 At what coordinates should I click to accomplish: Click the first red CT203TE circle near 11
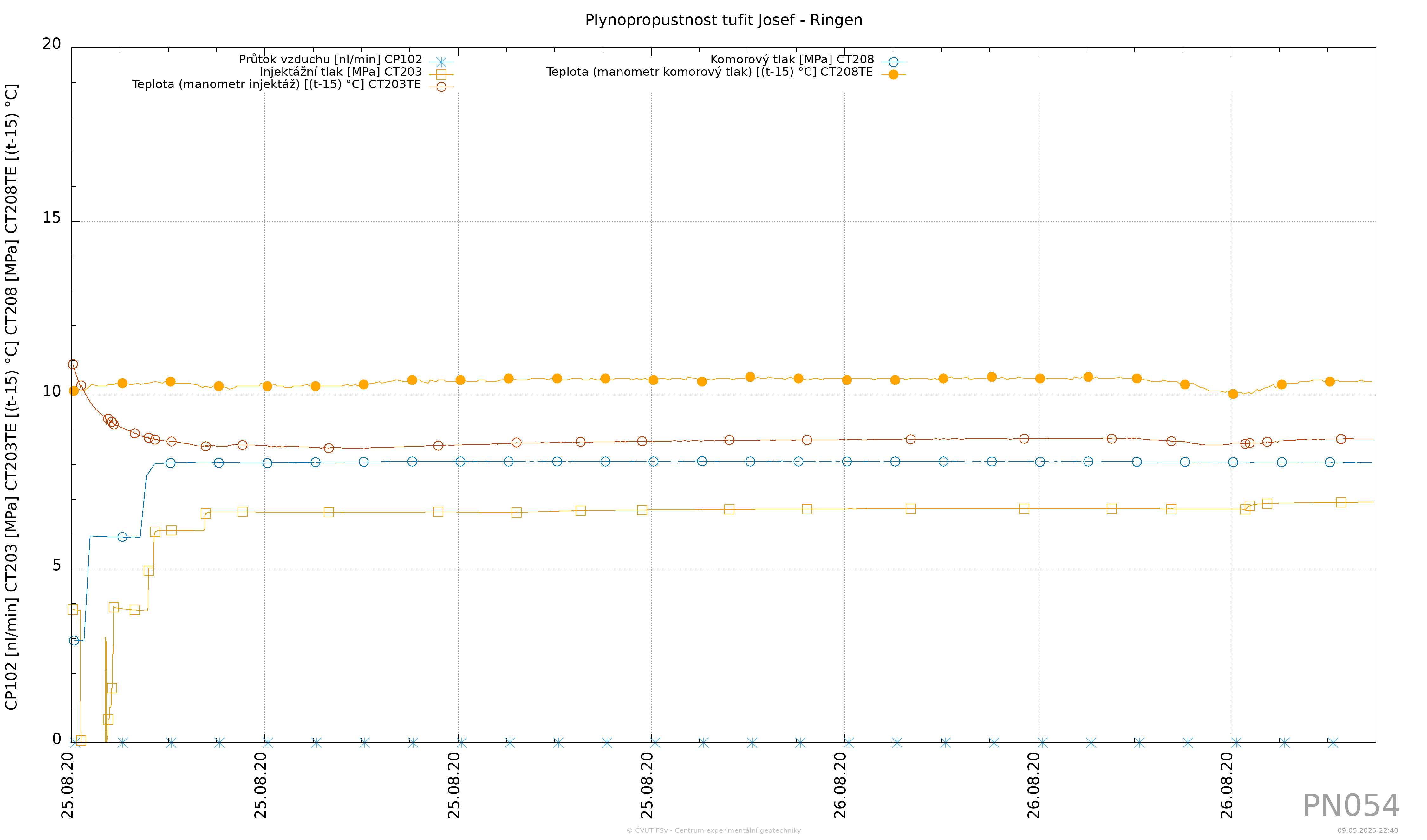[73, 365]
